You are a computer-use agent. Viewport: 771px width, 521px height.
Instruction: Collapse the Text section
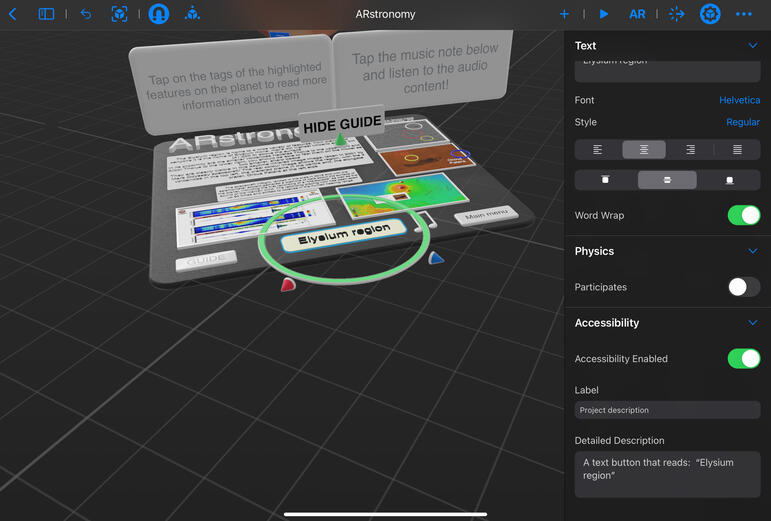(752, 45)
